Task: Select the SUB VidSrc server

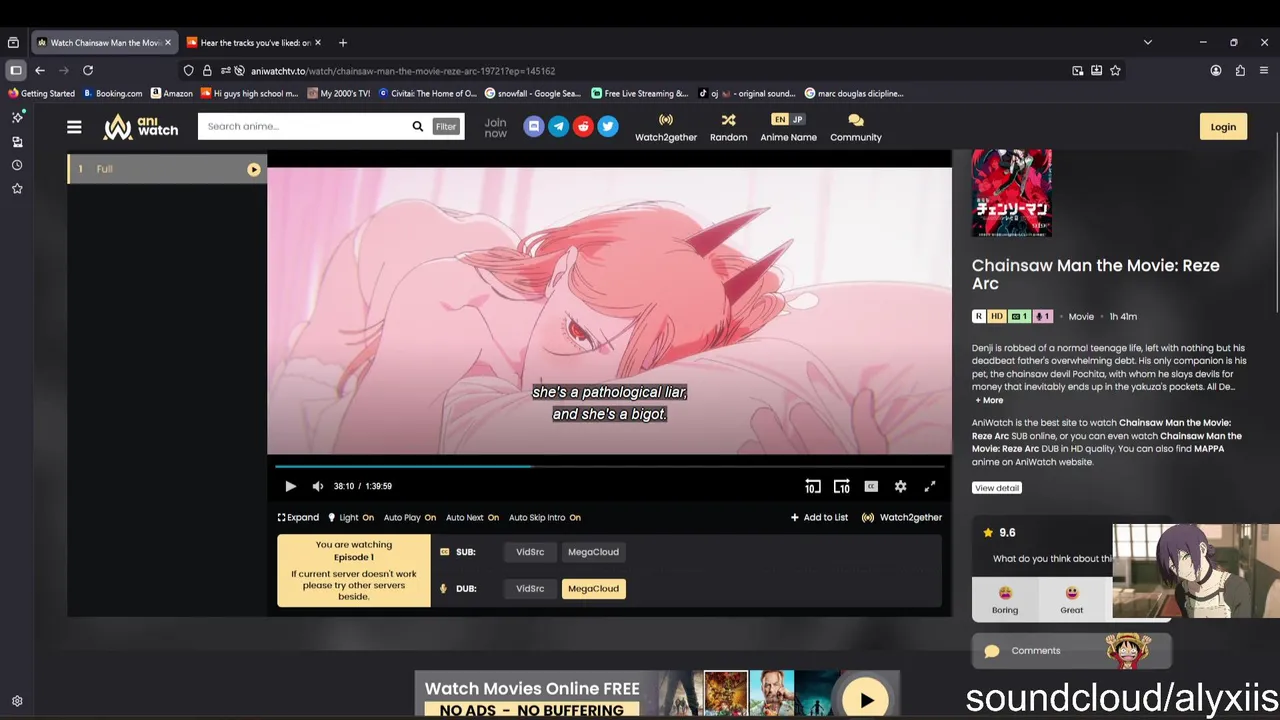Action: pos(530,552)
